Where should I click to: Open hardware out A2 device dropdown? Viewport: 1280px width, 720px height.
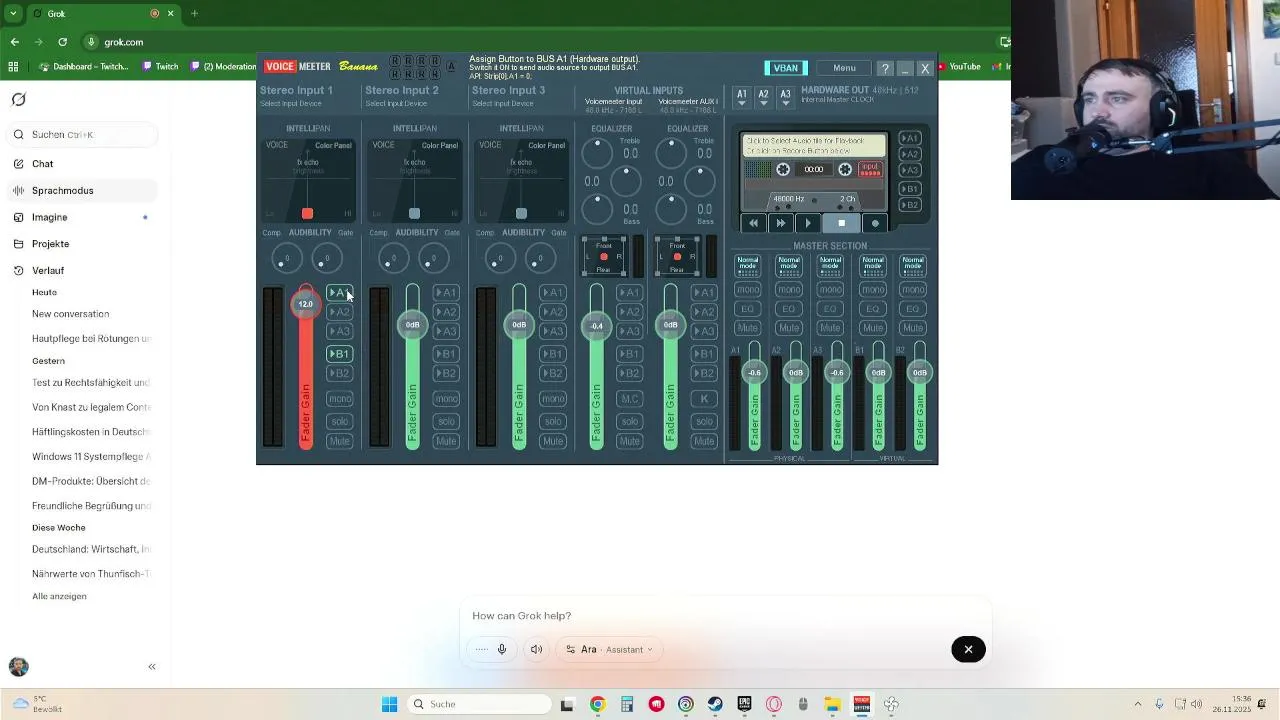(x=764, y=97)
